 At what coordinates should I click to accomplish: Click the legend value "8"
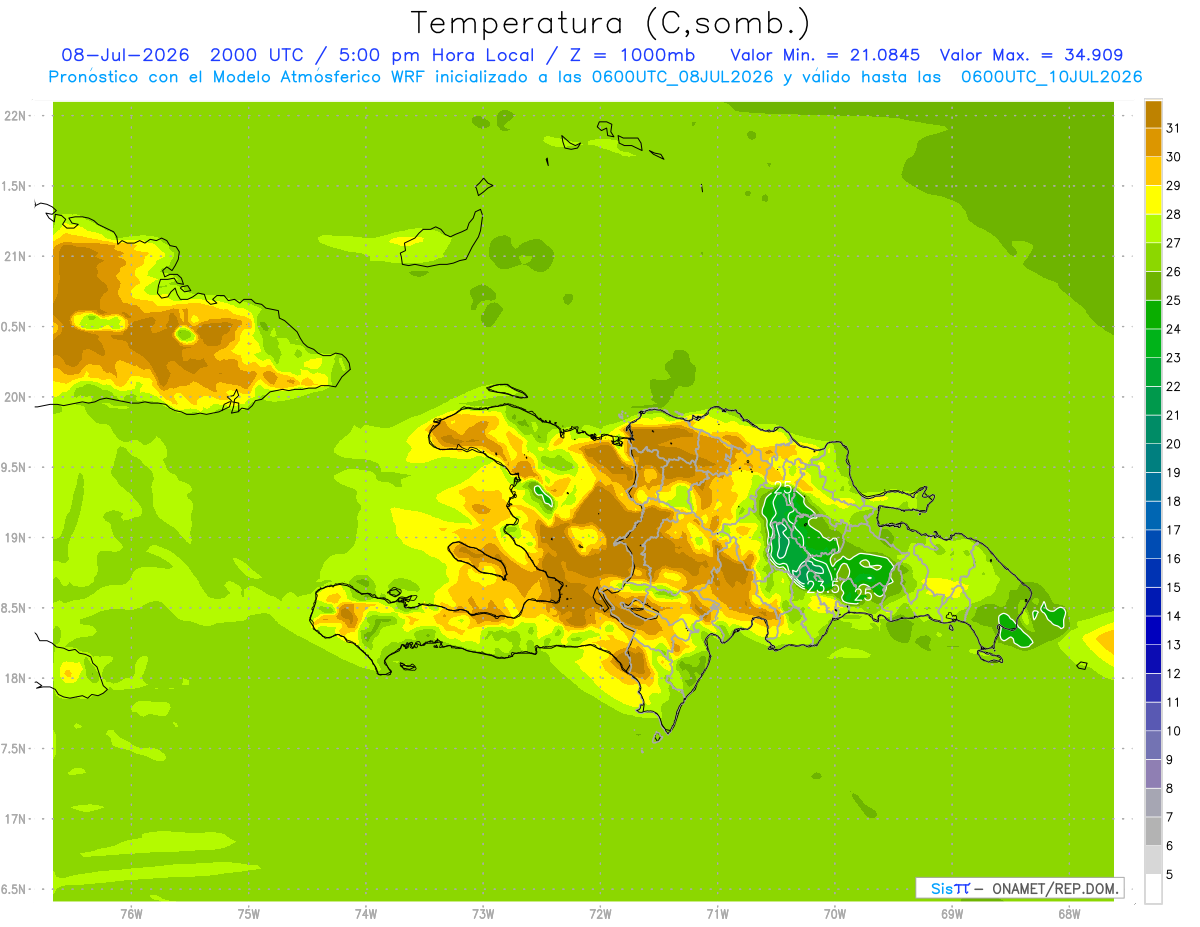coord(1170,789)
